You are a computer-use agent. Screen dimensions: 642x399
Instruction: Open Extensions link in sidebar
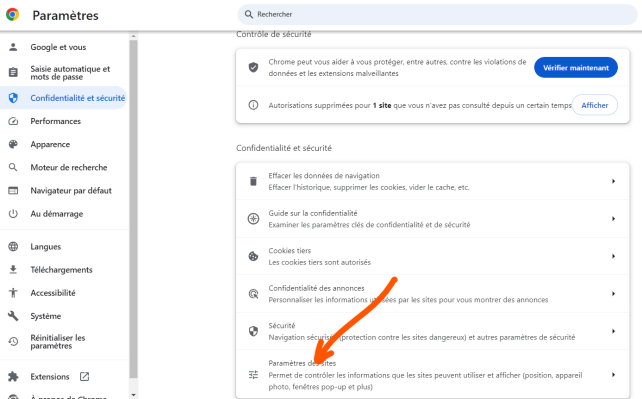pos(50,376)
